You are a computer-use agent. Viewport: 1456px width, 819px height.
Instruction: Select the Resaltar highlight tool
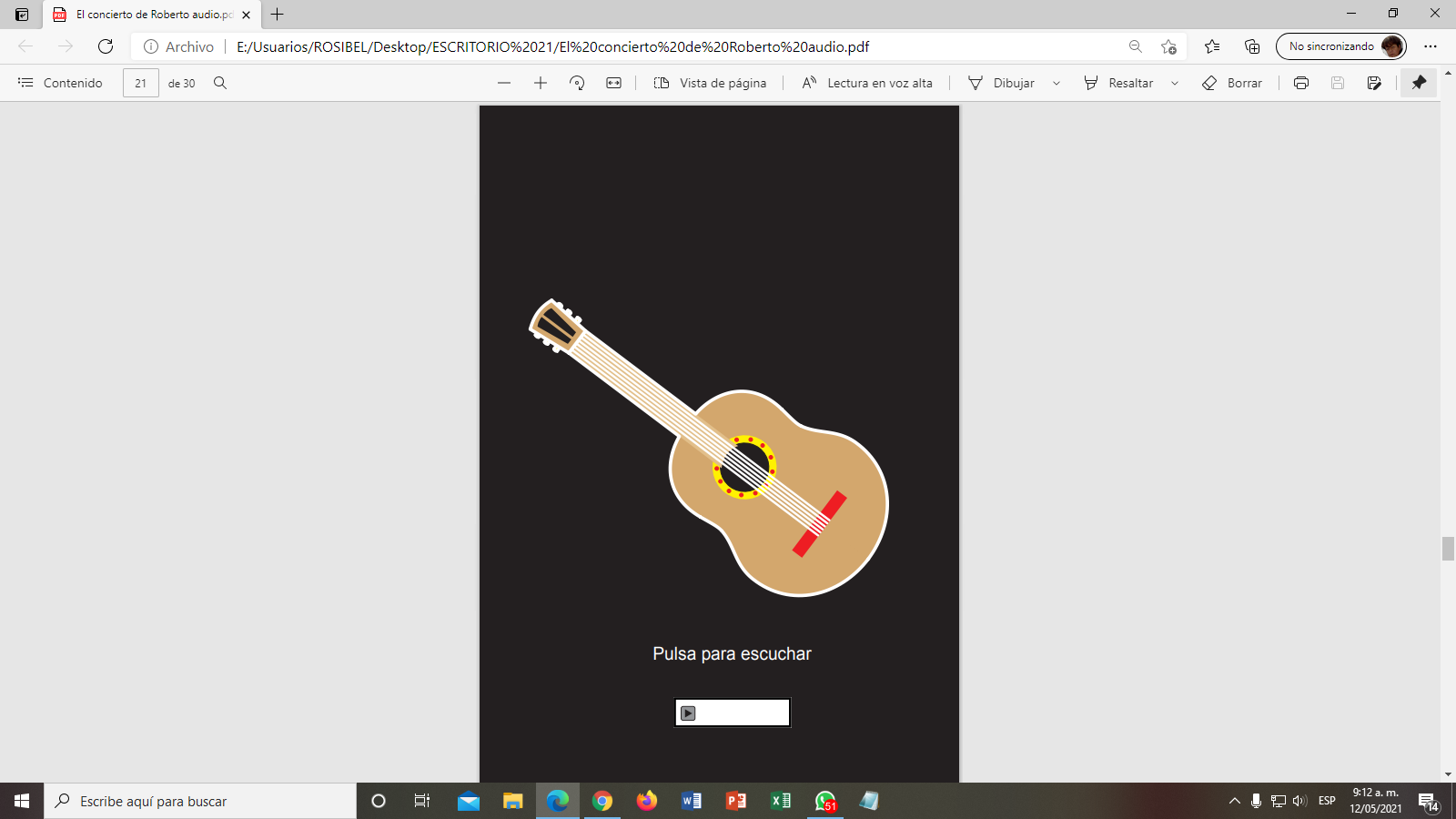tap(1118, 83)
